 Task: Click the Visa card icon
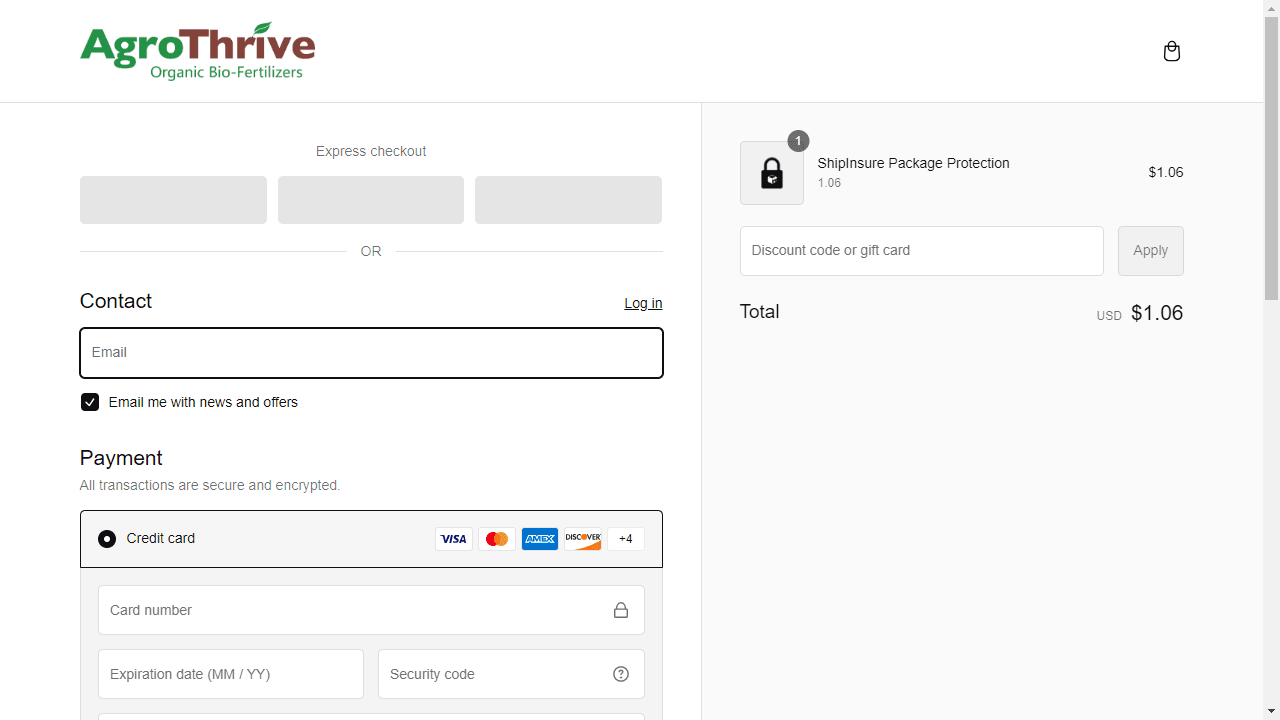(x=454, y=539)
